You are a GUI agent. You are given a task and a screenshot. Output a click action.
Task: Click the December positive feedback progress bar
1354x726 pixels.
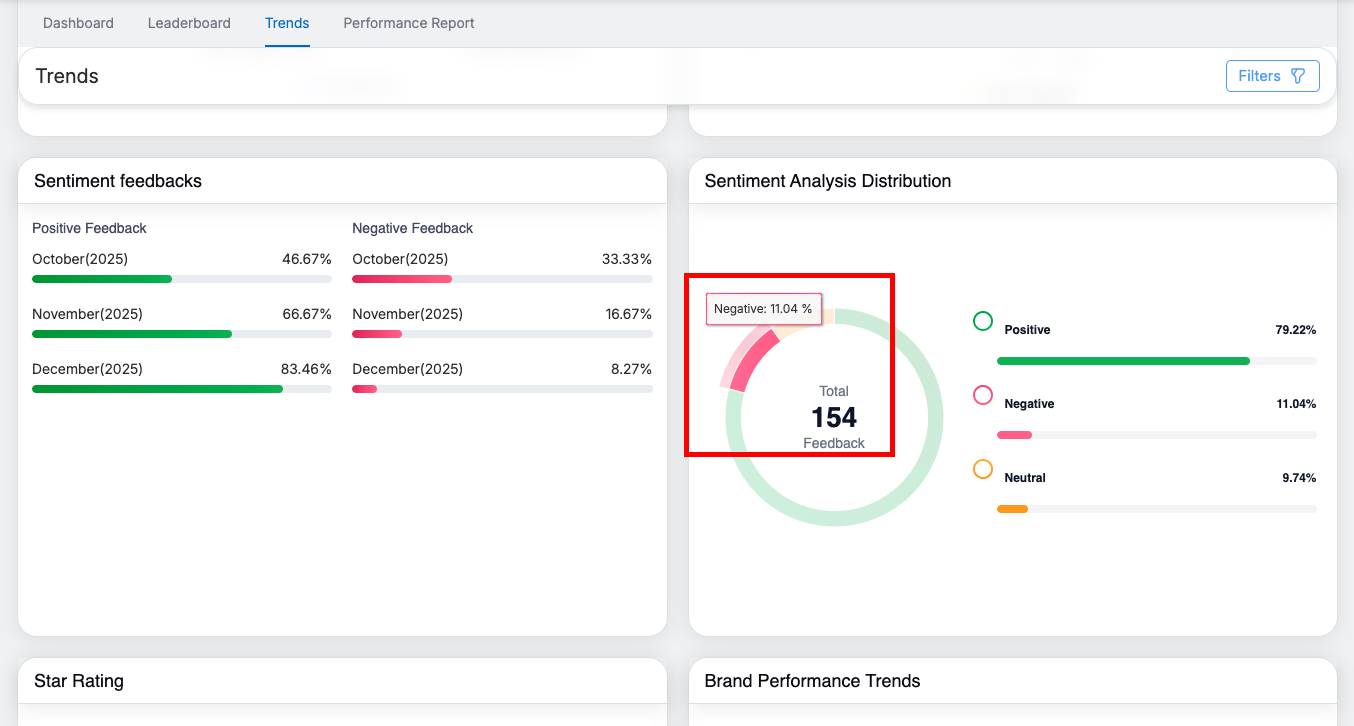(182, 389)
